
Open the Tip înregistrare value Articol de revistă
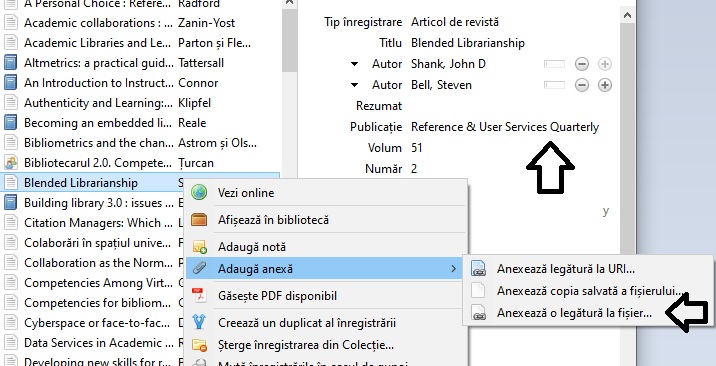pyautogui.click(x=455, y=21)
